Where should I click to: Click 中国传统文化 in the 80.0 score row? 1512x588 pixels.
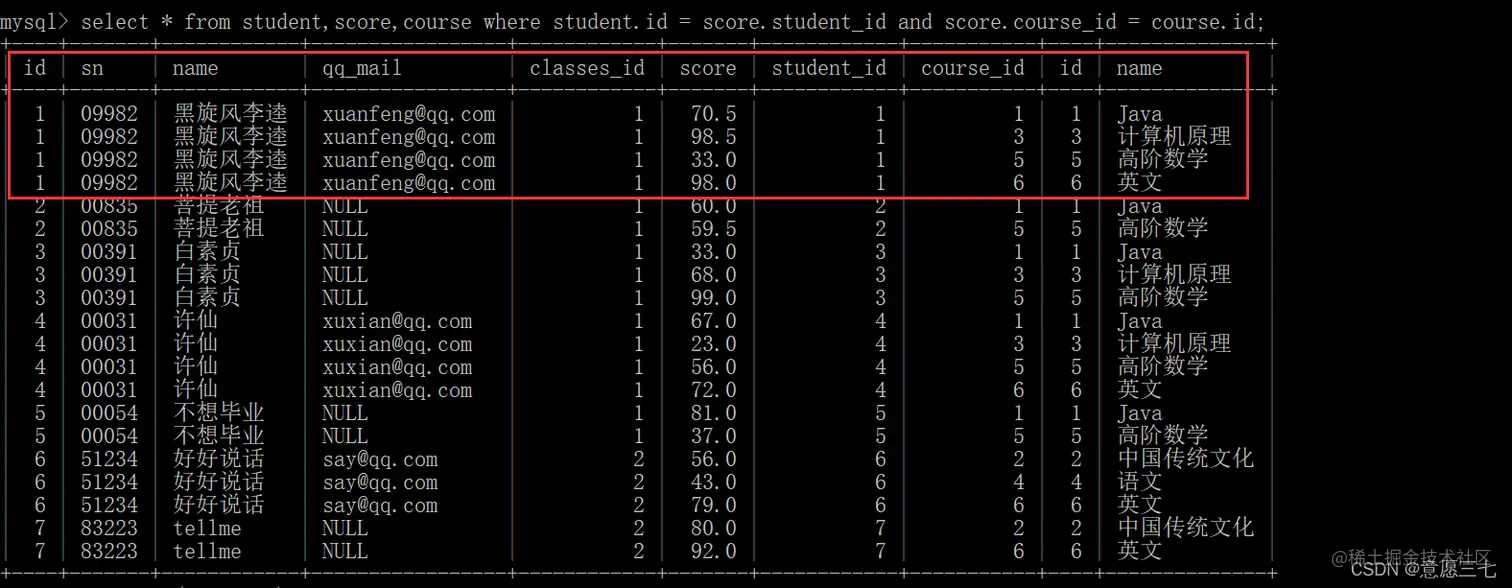(1186, 528)
